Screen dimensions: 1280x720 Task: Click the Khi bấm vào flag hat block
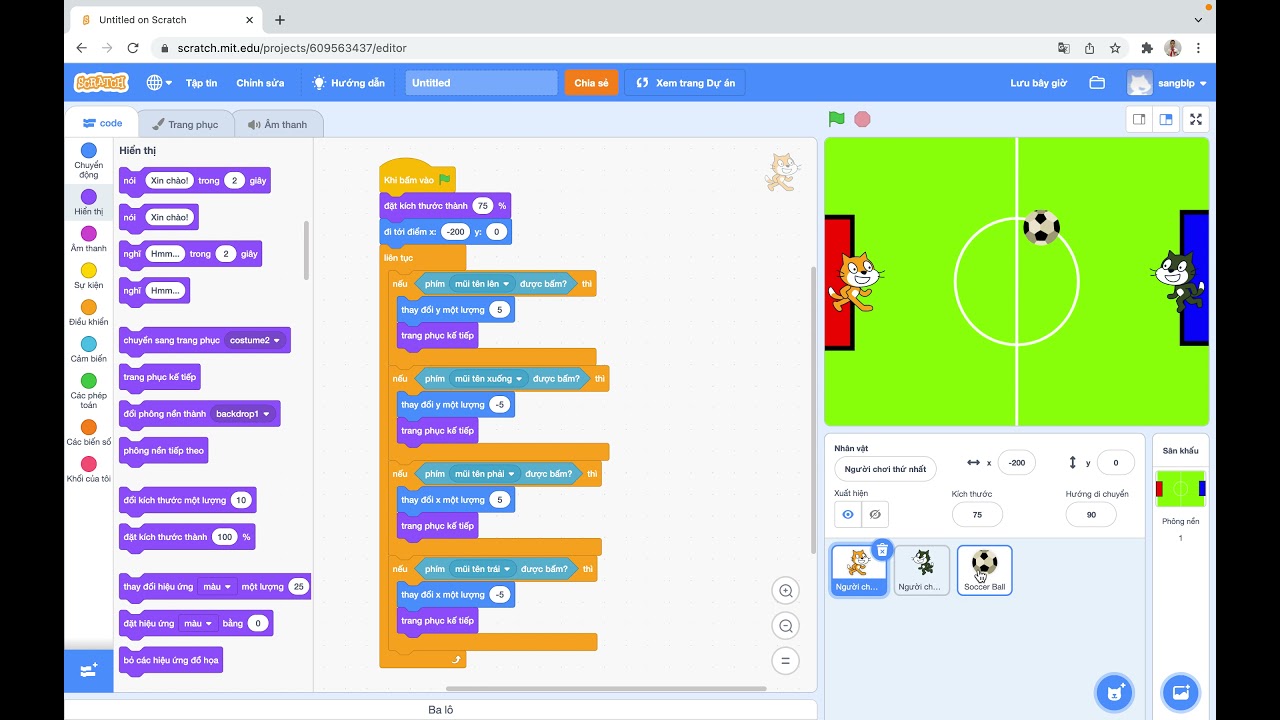(417, 179)
